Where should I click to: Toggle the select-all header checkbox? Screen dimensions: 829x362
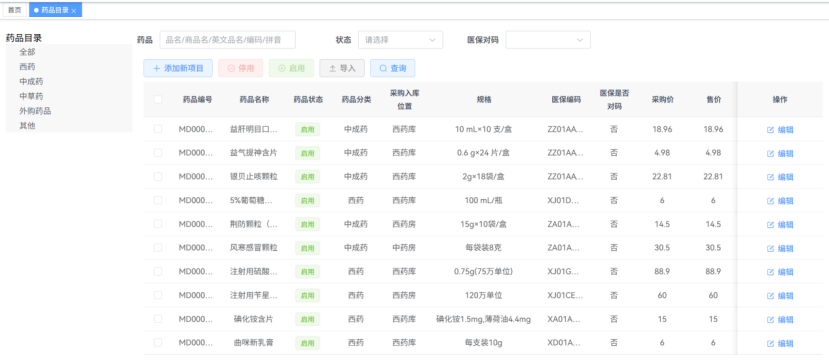click(158, 99)
